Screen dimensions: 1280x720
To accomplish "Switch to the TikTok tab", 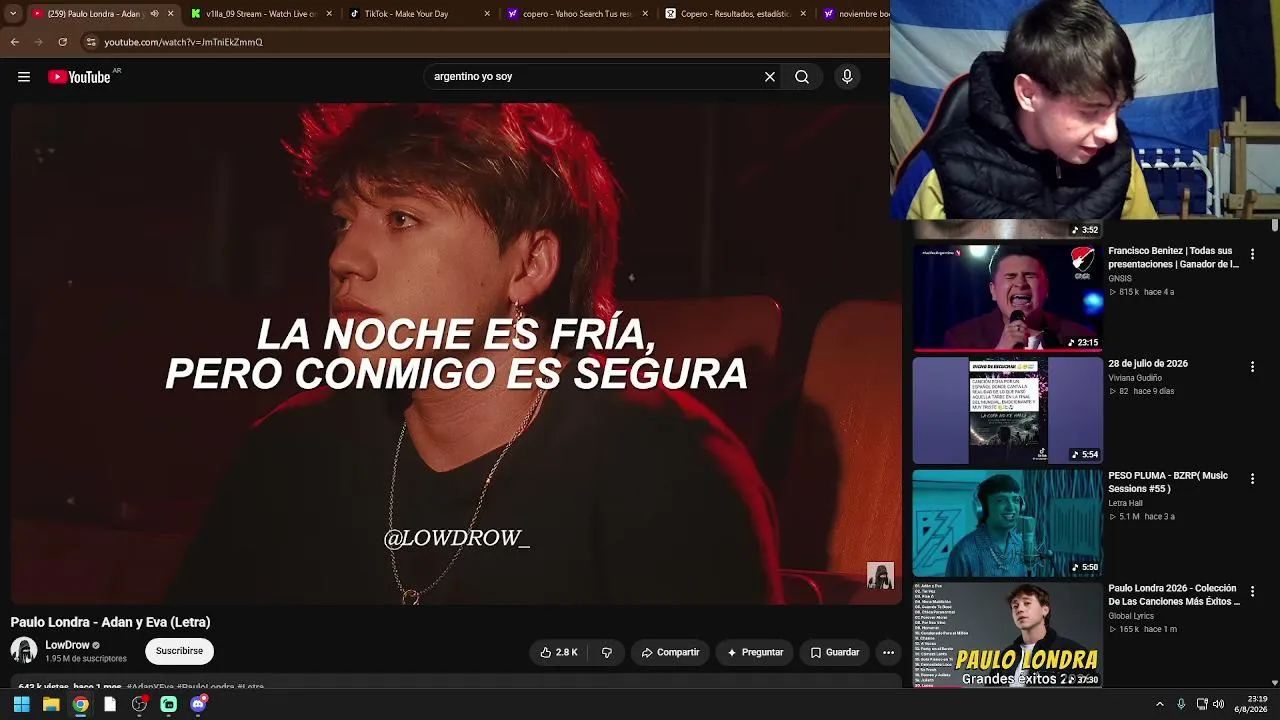I will 419,14.
